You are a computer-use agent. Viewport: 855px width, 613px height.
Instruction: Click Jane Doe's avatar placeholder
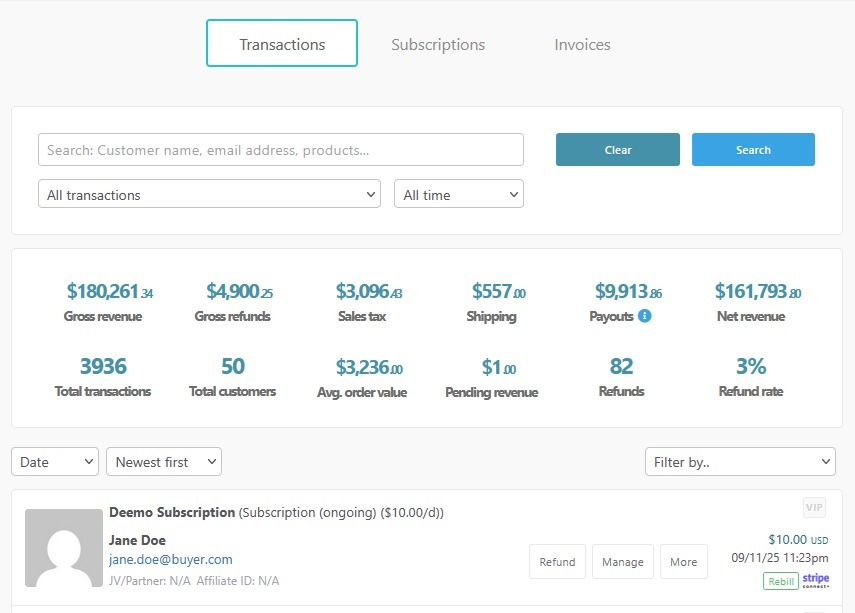64,548
